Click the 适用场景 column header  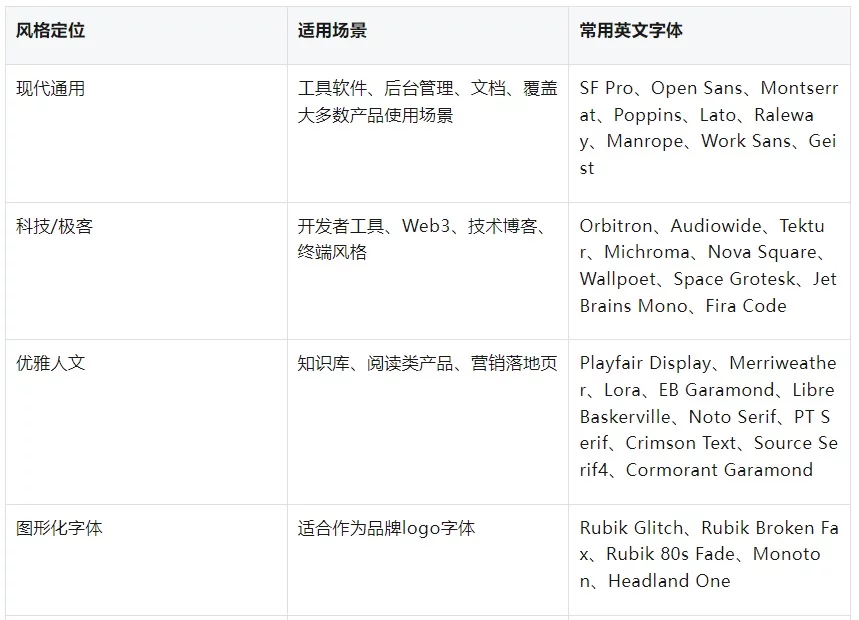(x=332, y=31)
